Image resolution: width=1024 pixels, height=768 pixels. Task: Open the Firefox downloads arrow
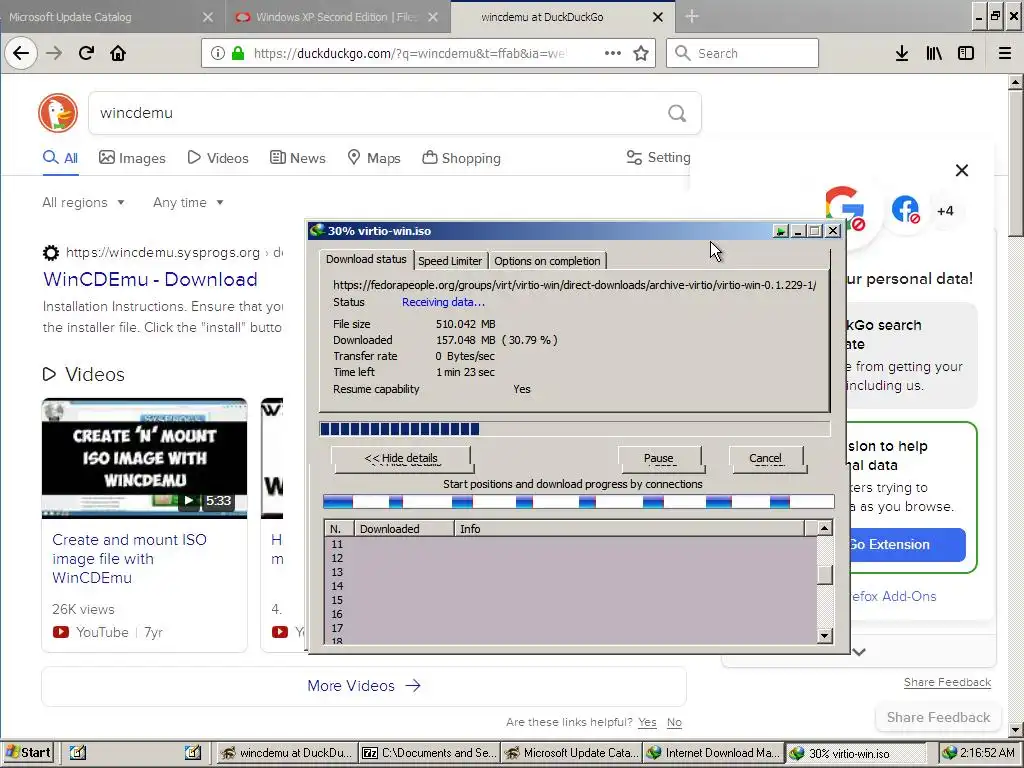(x=902, y=54)
